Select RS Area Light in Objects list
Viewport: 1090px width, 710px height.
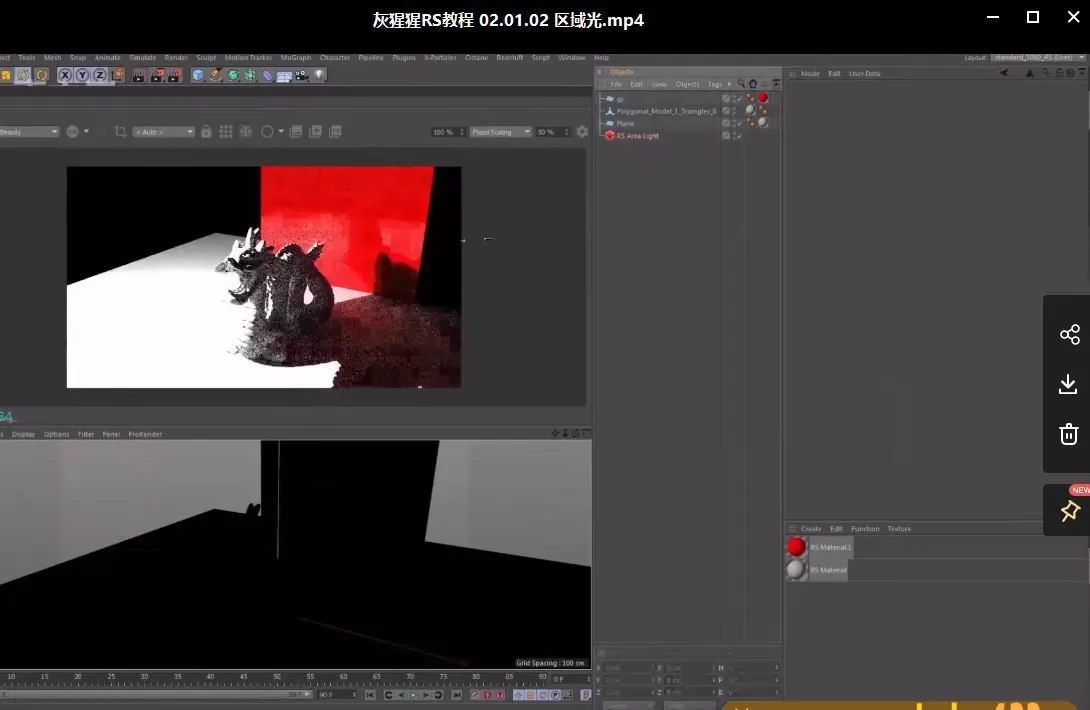click(637, 136)
